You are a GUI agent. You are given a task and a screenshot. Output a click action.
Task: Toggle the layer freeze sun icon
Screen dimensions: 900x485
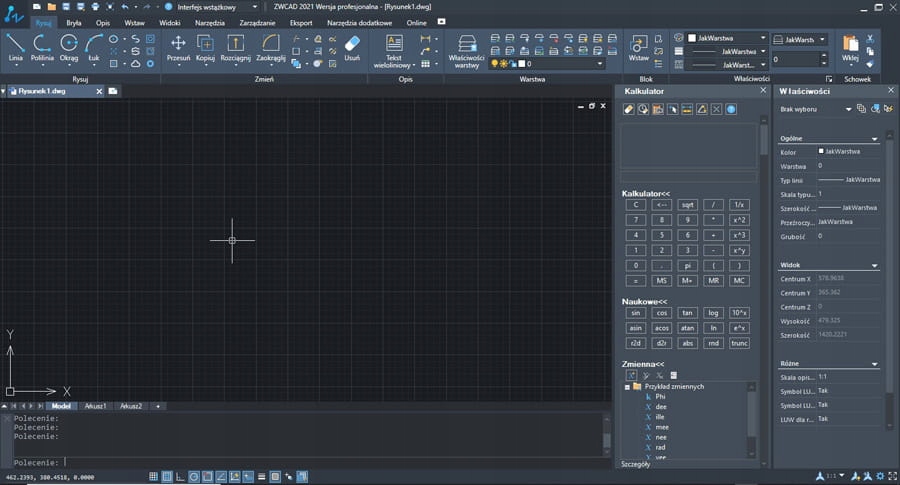point(505,63)
